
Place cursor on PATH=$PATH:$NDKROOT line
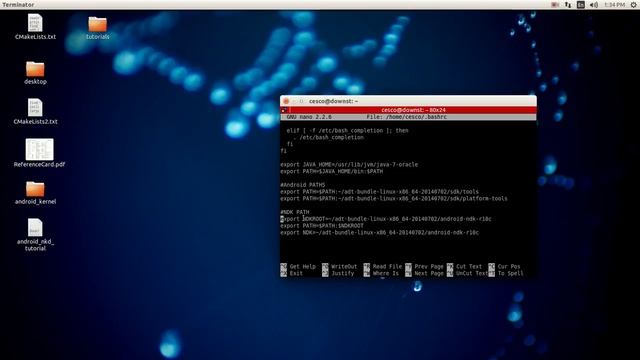coord(322,226)
